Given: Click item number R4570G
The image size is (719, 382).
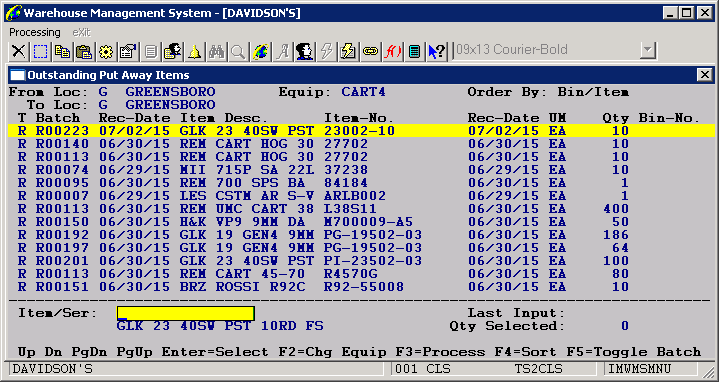Looking at the screenshot, I should click(351, 274).
